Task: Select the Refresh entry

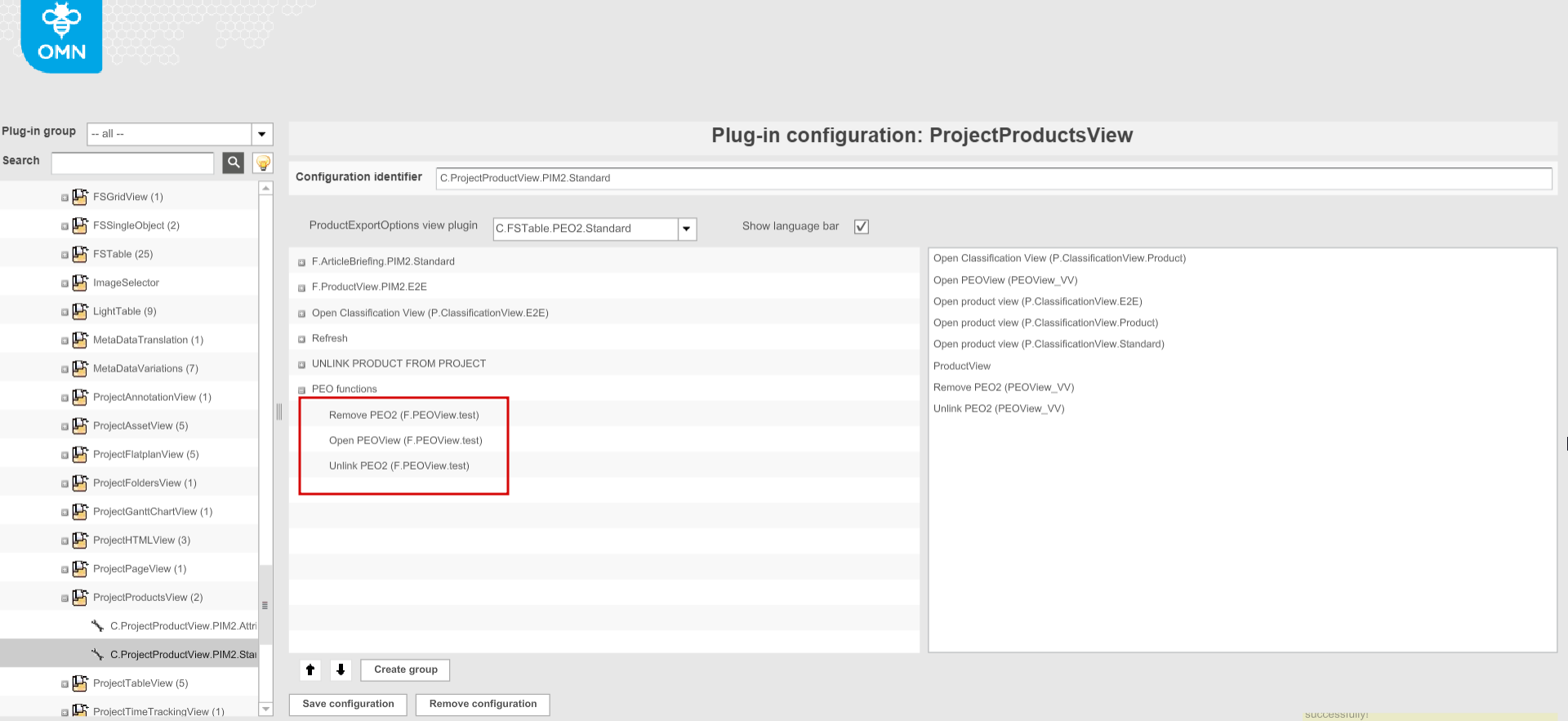Action: click(x=329, y=338)
